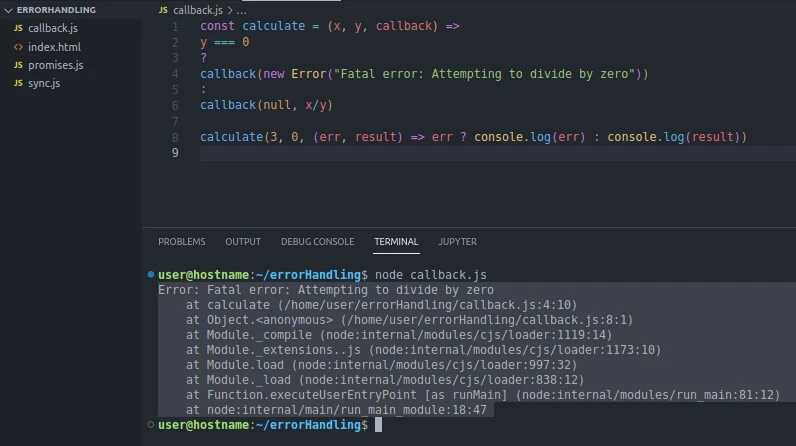Collapse the ERRORHANDLING folder chevron
The image size is (796, 446).
[9, 10]
